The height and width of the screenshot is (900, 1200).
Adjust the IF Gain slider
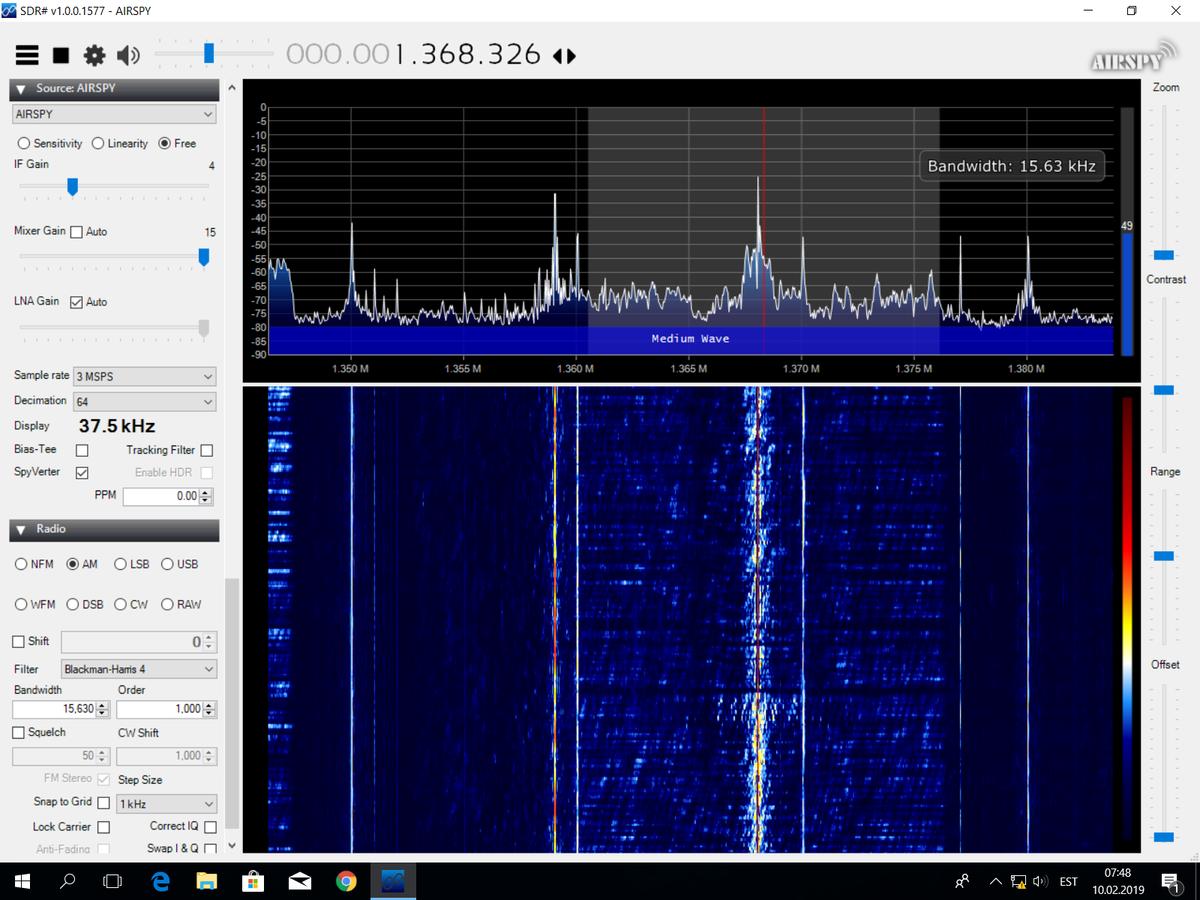(x=72, y=186)
